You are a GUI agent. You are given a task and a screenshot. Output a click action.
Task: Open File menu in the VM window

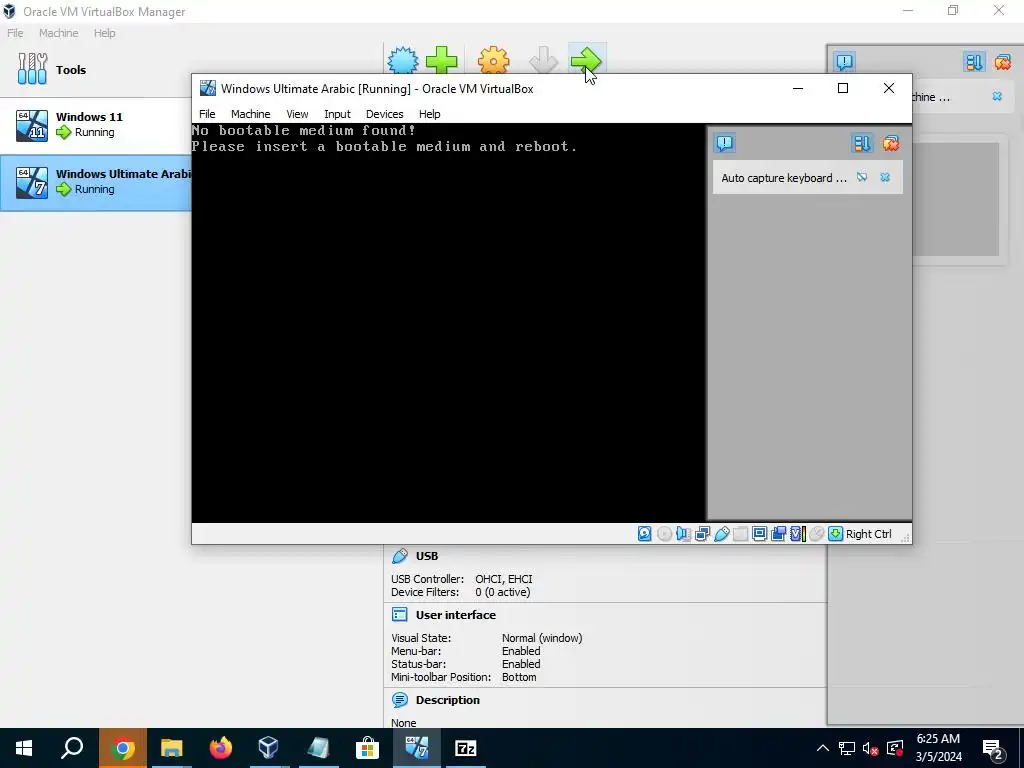coord(207,114)
